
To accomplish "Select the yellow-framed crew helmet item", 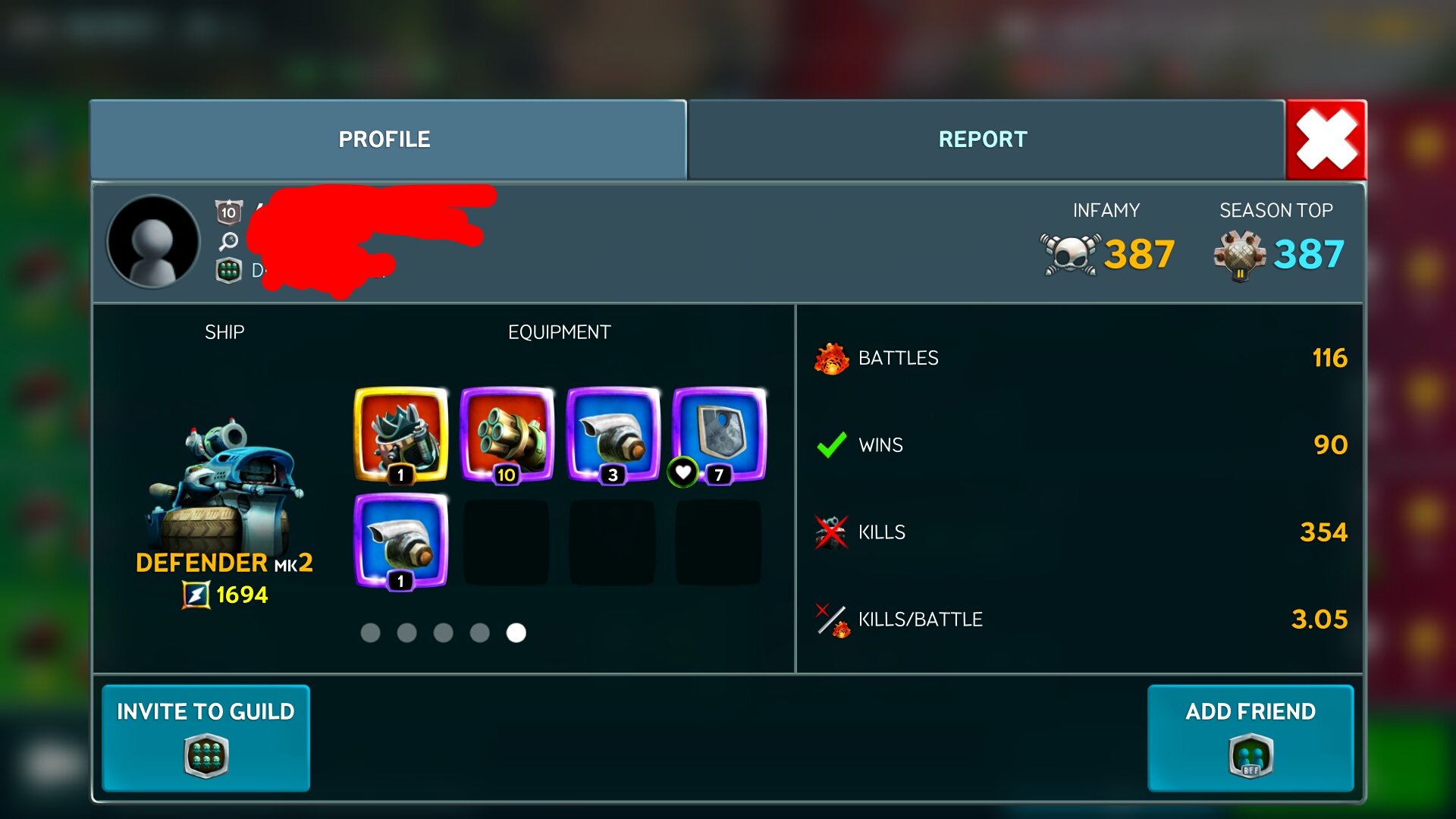I will click(x=401, y=435).
